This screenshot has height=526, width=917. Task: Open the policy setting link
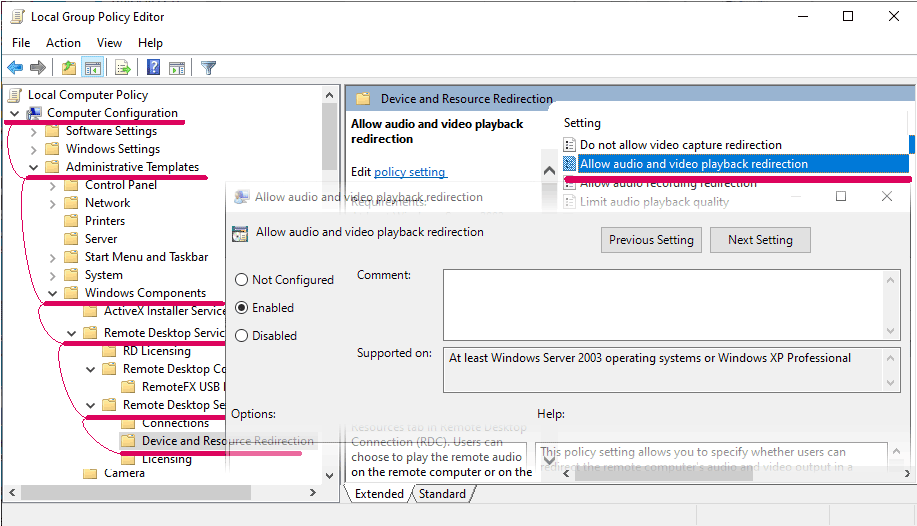410,172
